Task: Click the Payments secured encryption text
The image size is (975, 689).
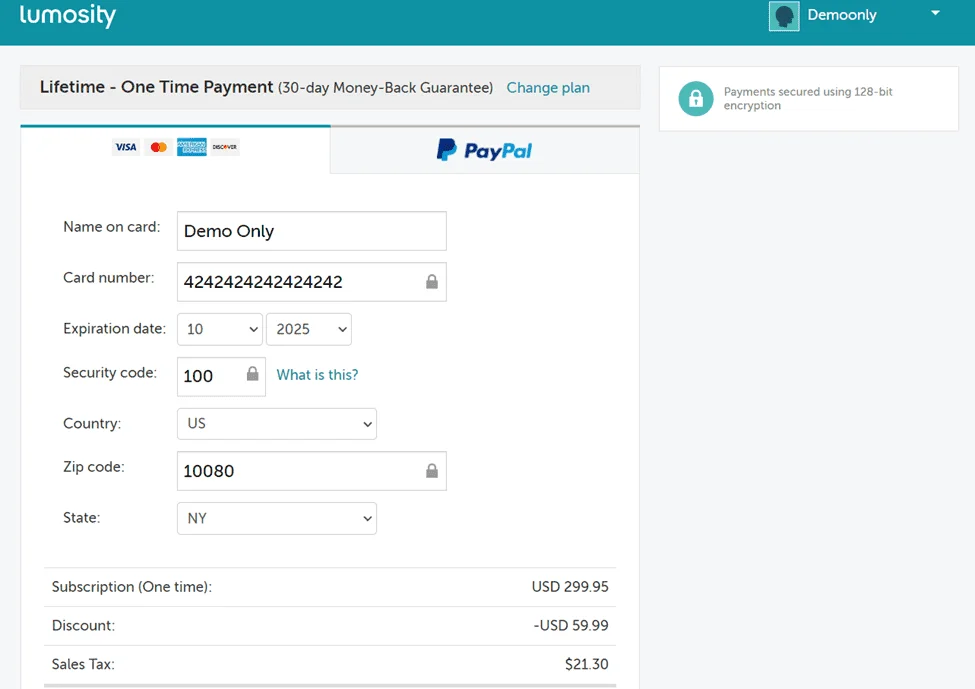Action: [x=808, y=98]
